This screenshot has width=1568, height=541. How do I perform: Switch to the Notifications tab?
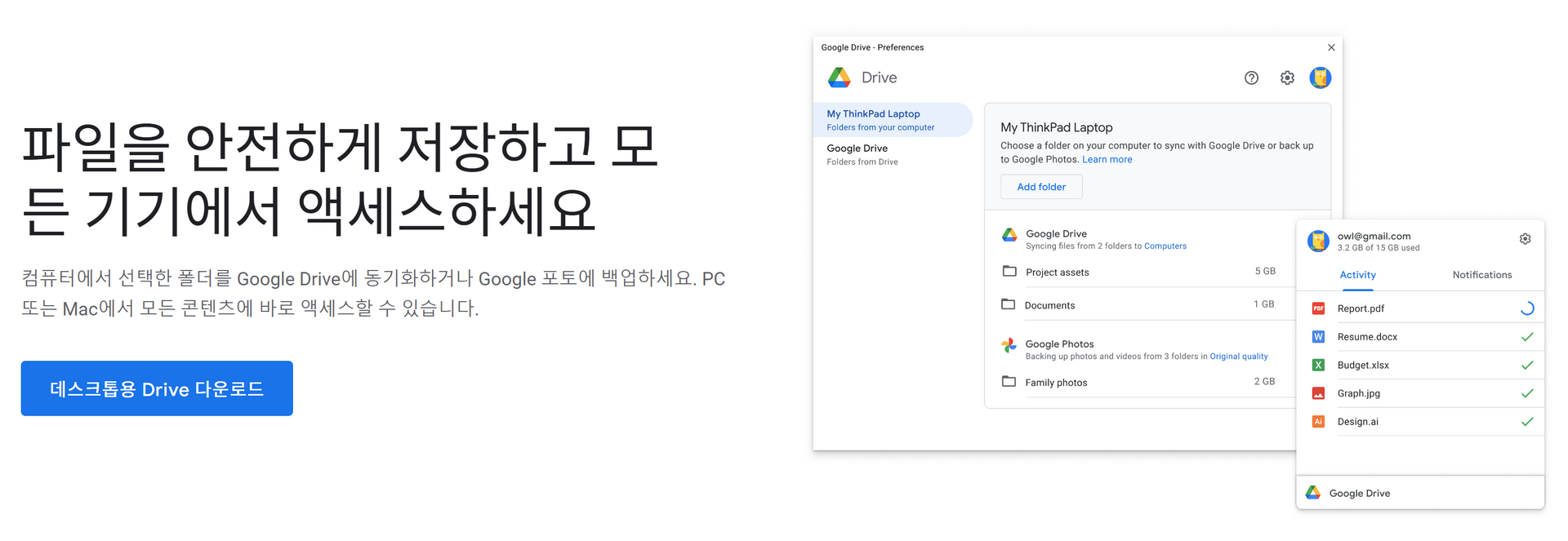(x=1482, y=275)
